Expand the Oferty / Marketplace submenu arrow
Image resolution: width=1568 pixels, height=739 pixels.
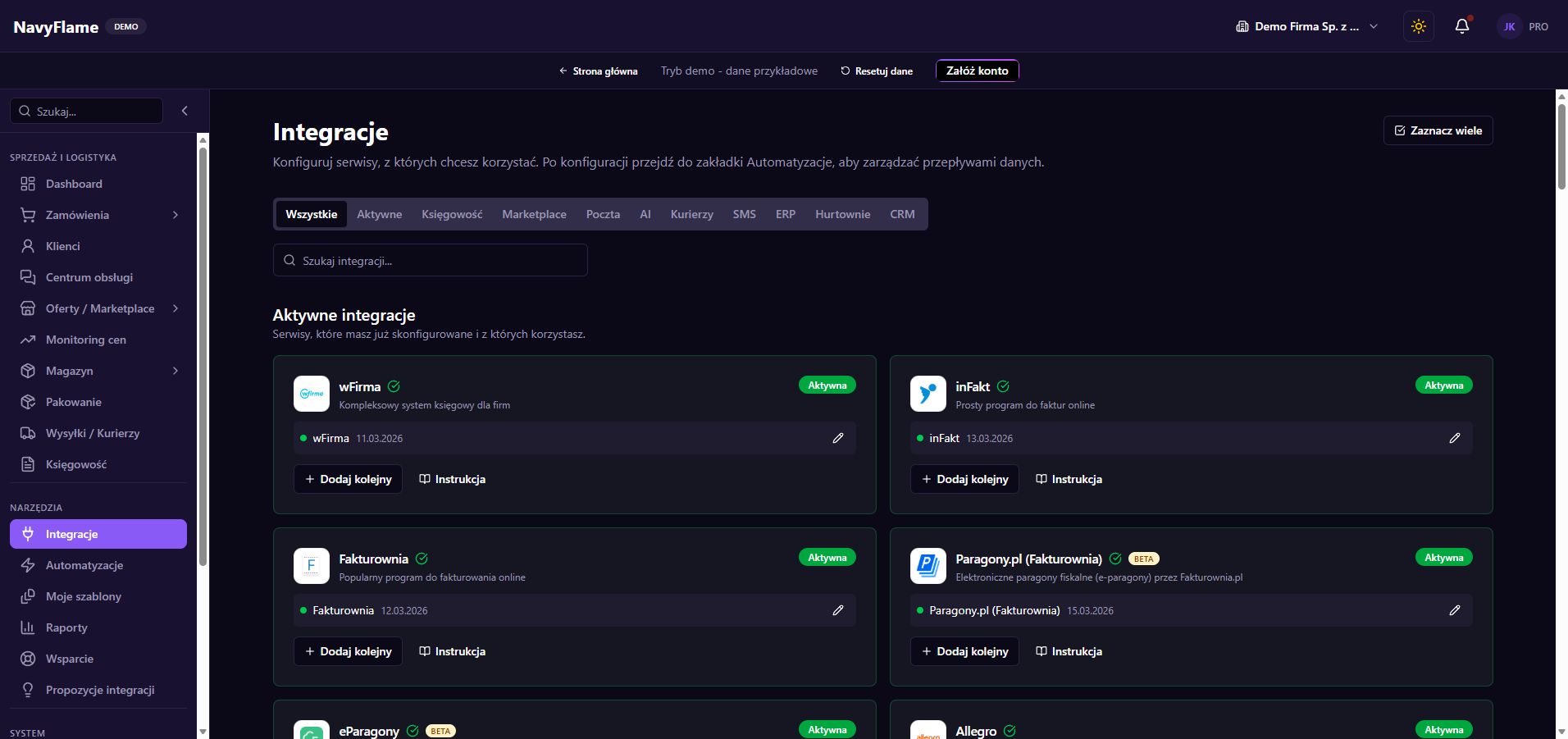point(175,308)
